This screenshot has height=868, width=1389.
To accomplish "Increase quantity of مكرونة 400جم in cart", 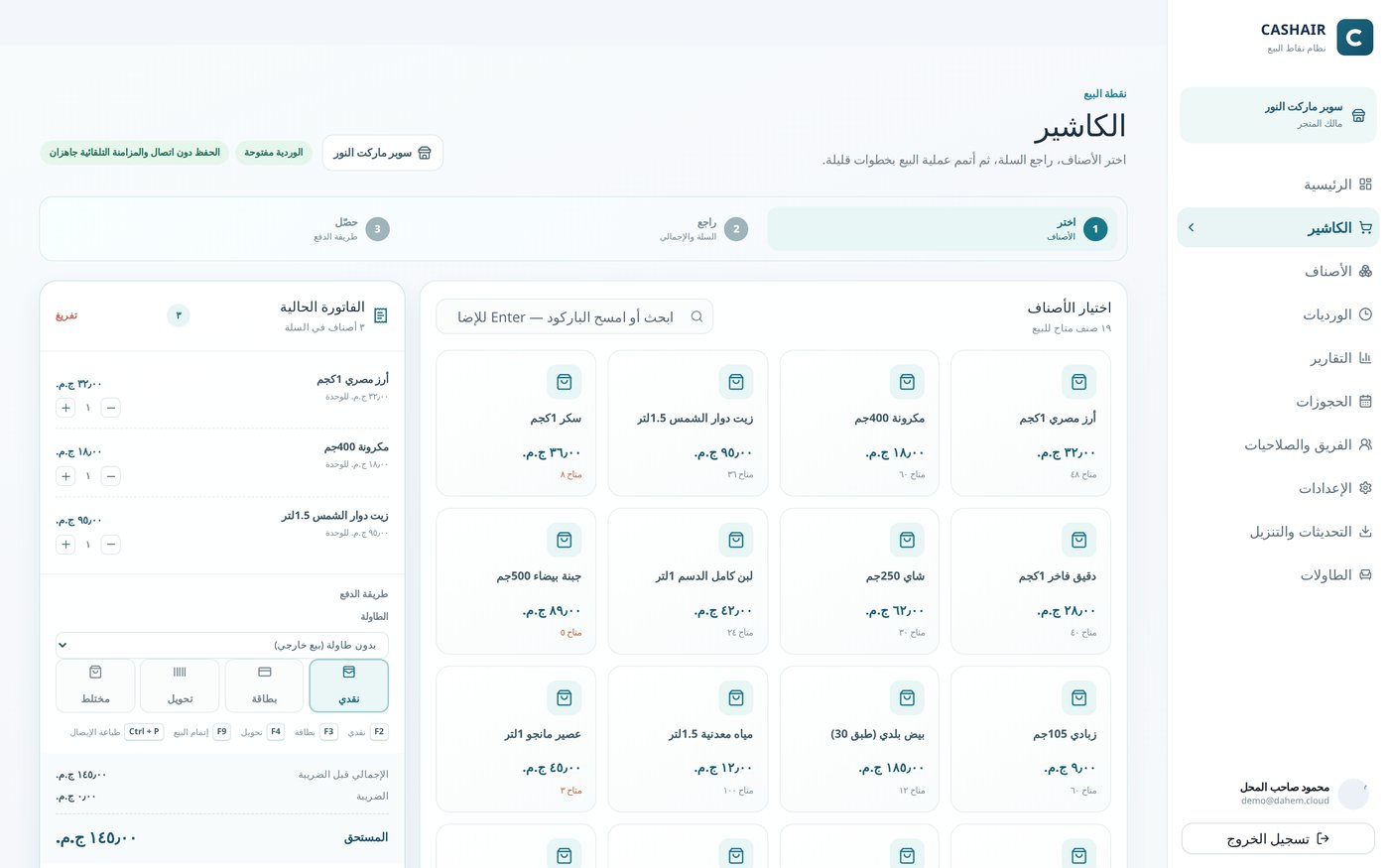I will (x=65, y=476).
